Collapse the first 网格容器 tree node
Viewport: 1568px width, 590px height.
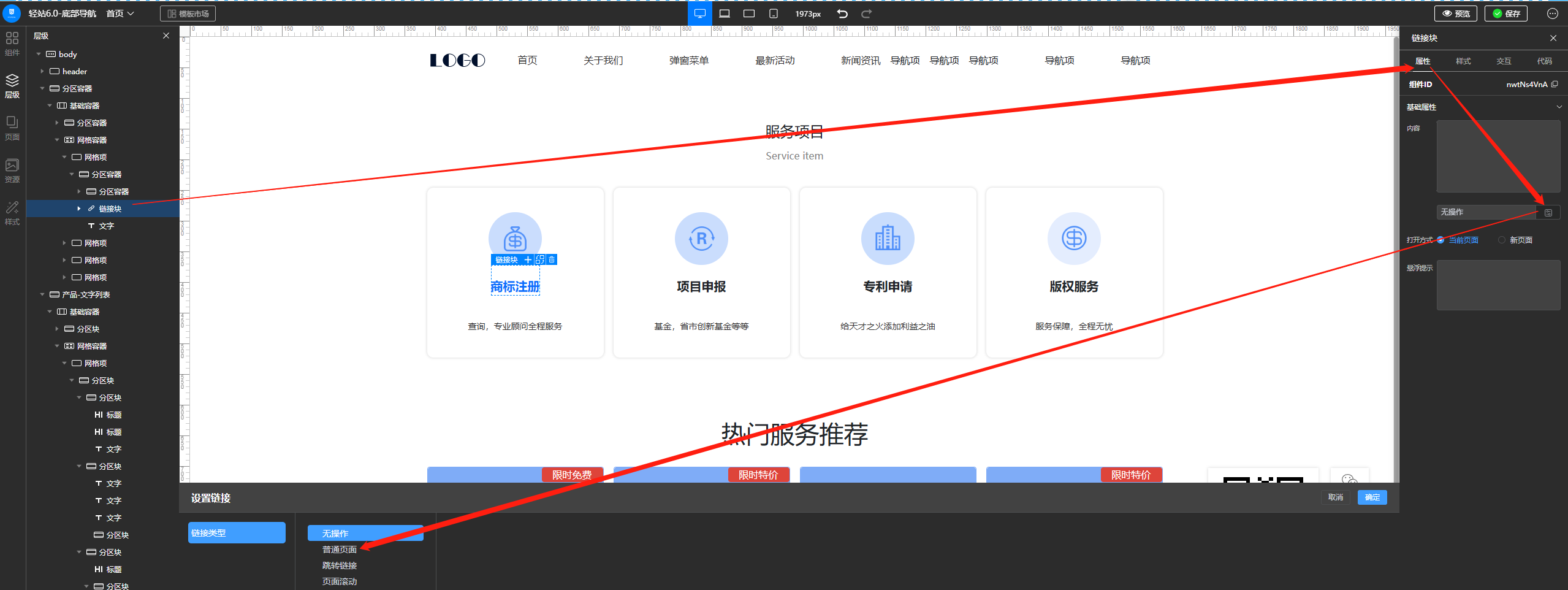[x=57, y=140]
